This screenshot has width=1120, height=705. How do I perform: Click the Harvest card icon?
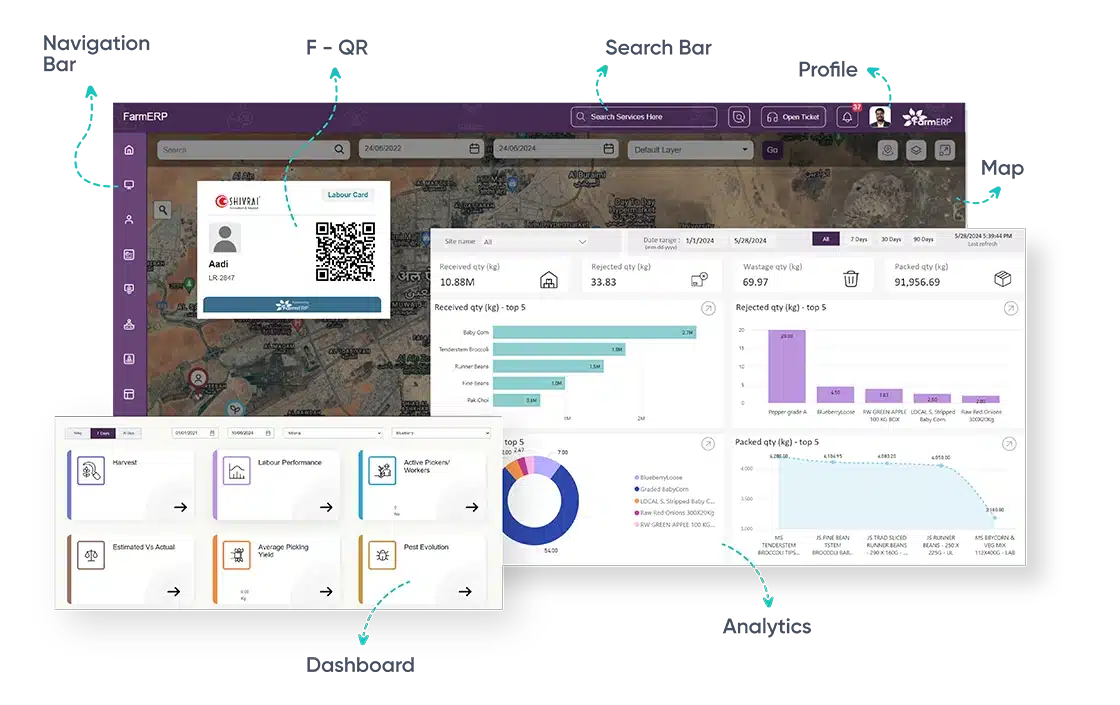coord(91,471)
